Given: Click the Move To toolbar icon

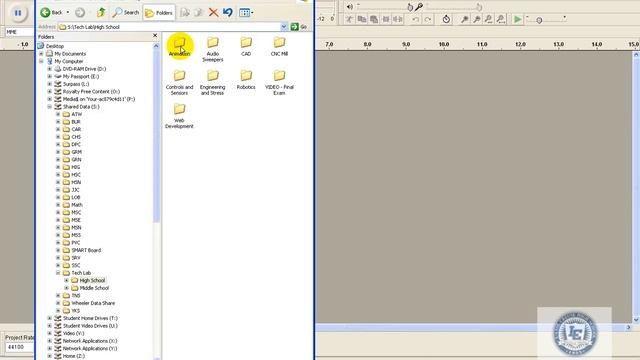Looking at the screenshot, I should click(x=185, y=13).
